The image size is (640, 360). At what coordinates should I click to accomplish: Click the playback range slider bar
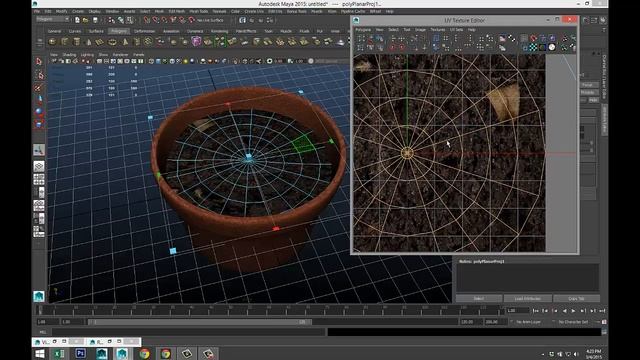(x=199, y=322)
